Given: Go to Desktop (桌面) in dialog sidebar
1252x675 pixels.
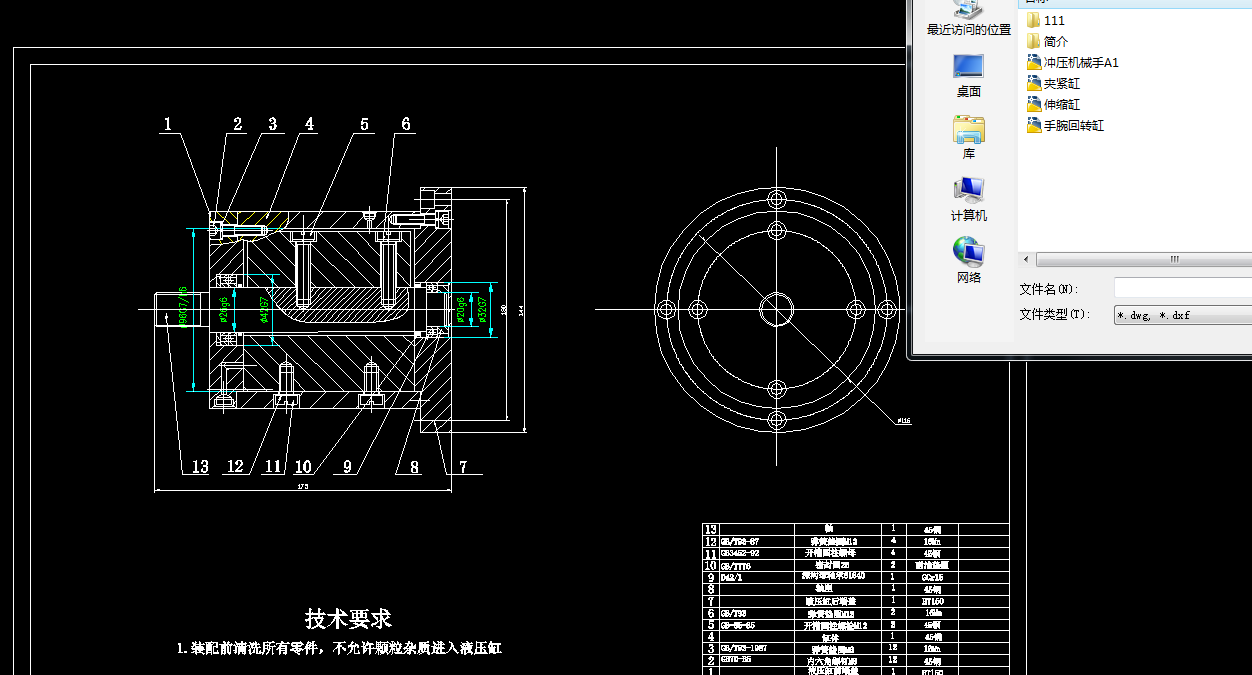Looking at the screenshot, I should point(968,76).
